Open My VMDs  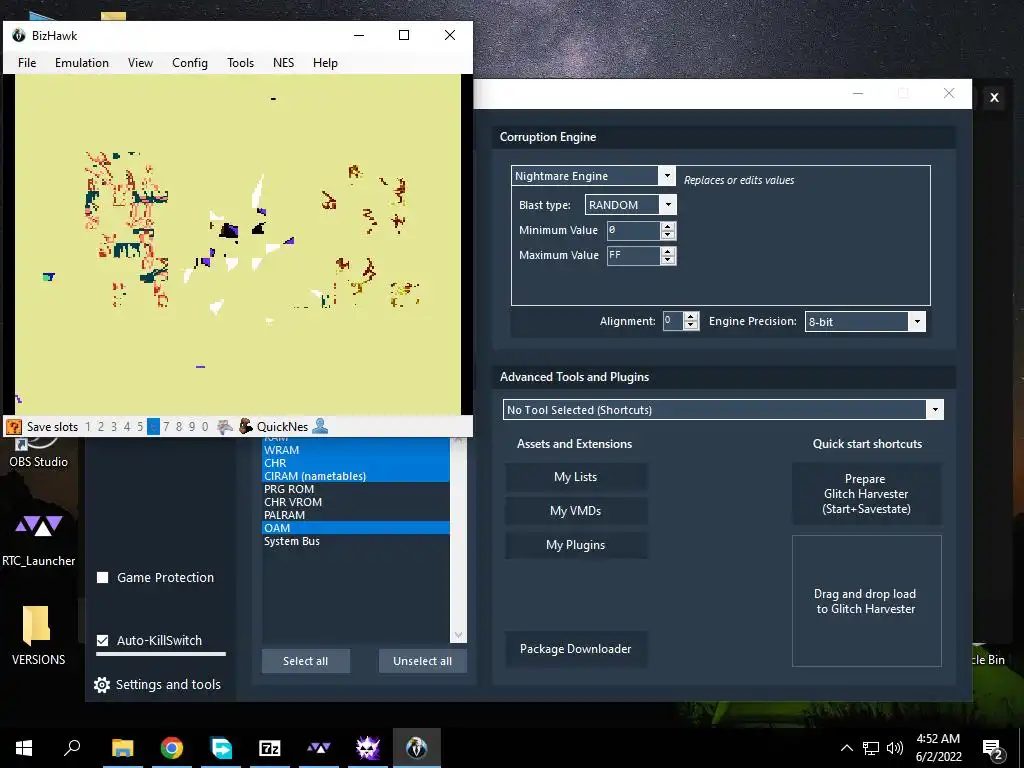click(575, 511)
